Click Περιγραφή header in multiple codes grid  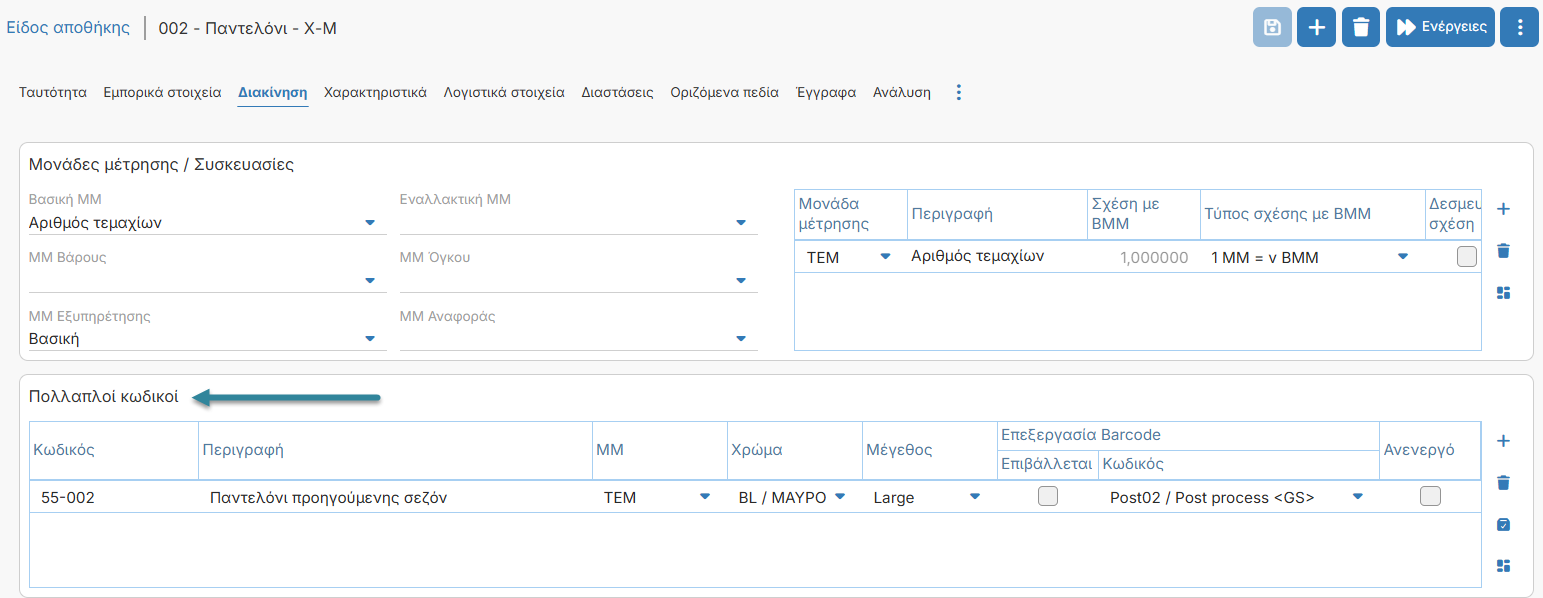click(x=395, y=450)
